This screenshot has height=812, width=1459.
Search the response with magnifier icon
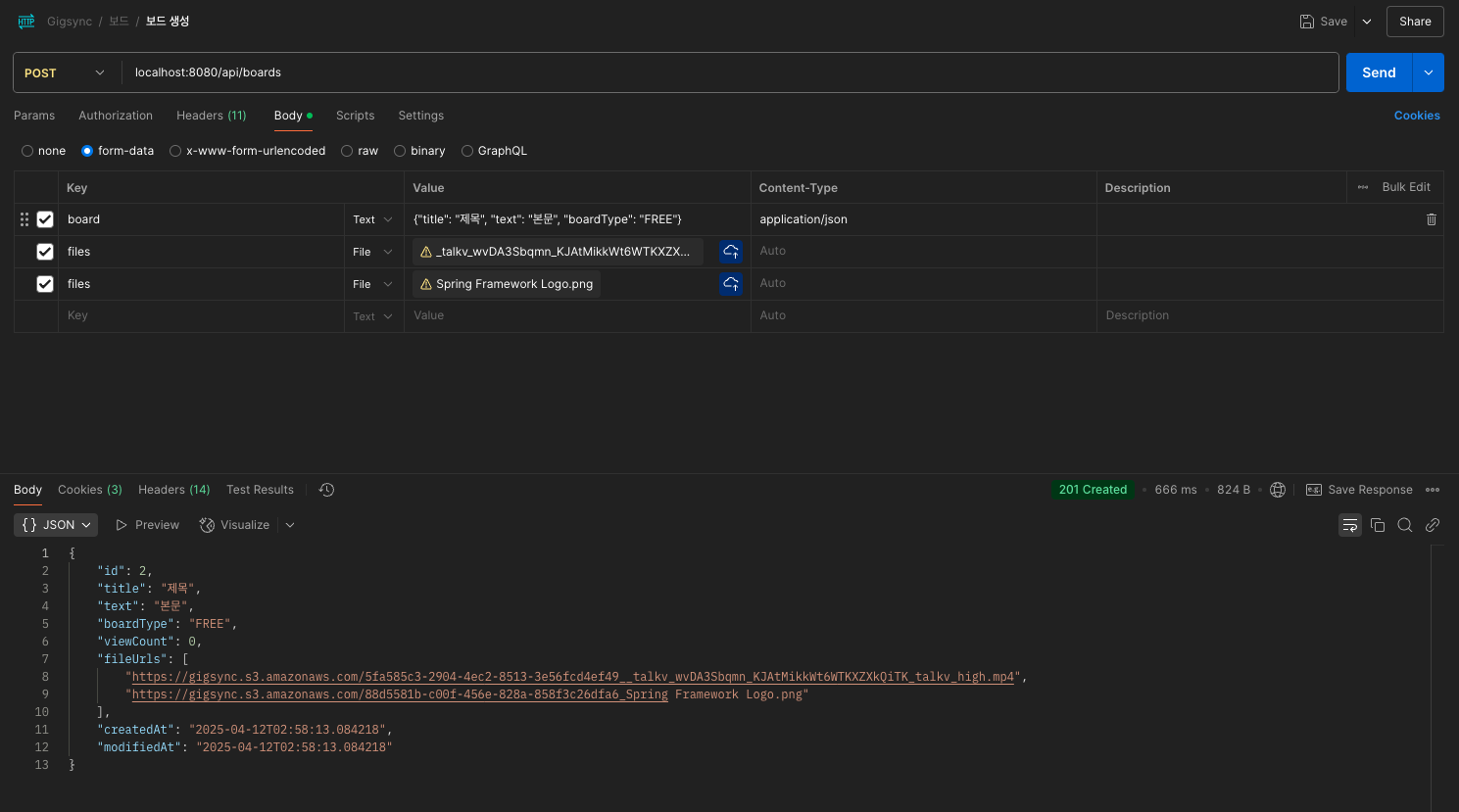1405,525
